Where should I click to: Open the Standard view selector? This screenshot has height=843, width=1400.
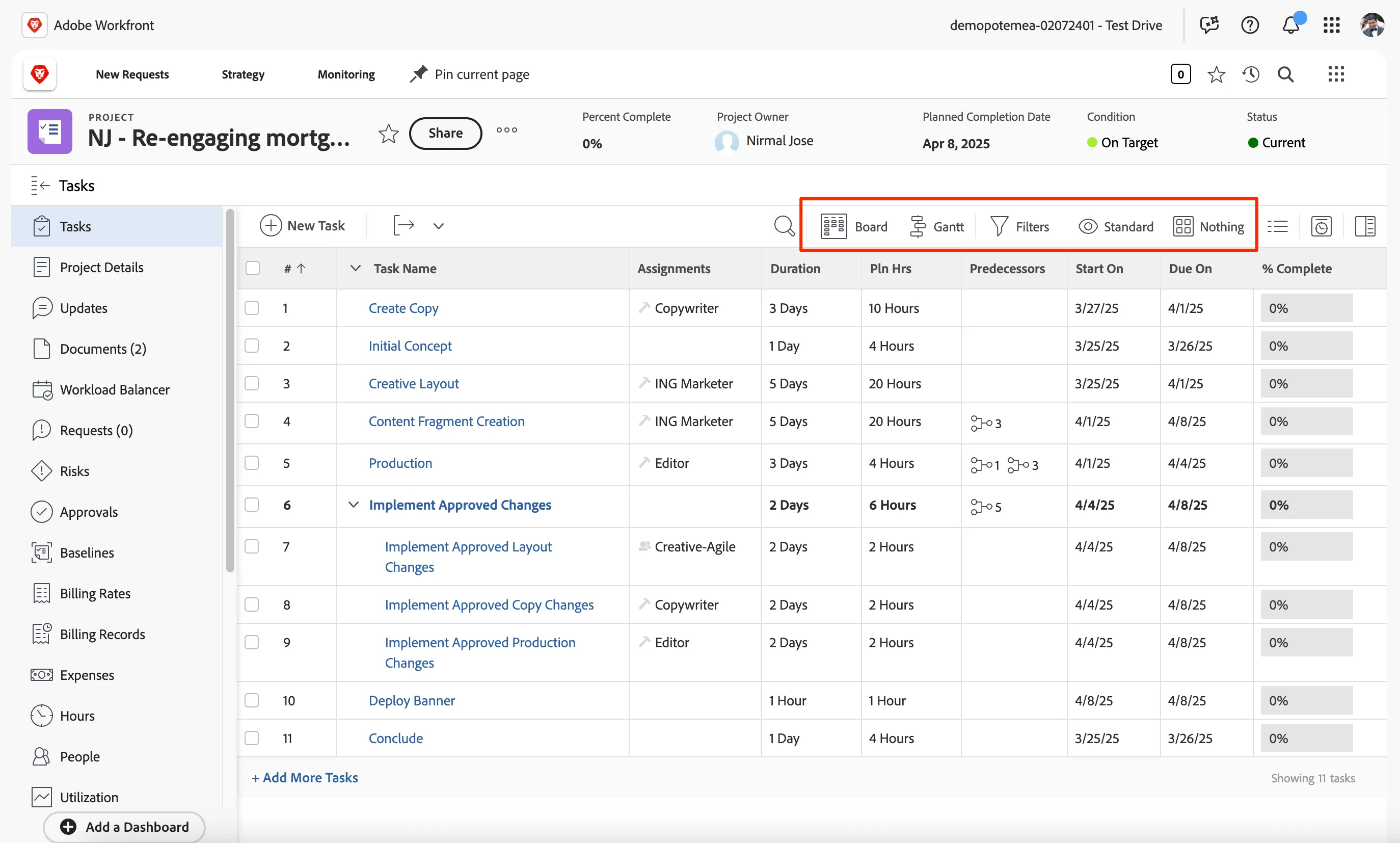[x=1116, y=227]
